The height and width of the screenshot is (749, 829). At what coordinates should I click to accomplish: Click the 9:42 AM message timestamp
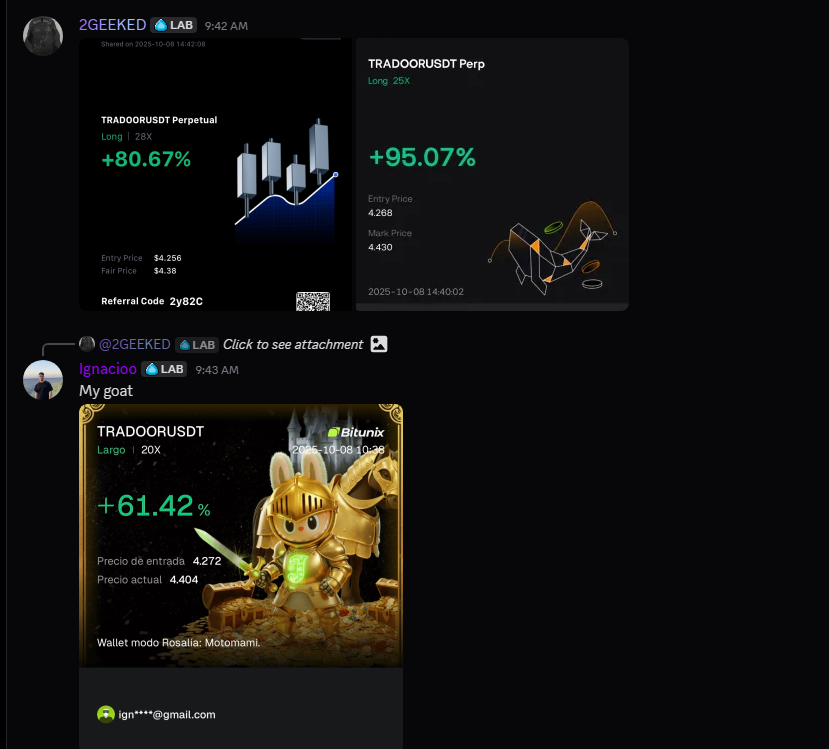(226, 26)
